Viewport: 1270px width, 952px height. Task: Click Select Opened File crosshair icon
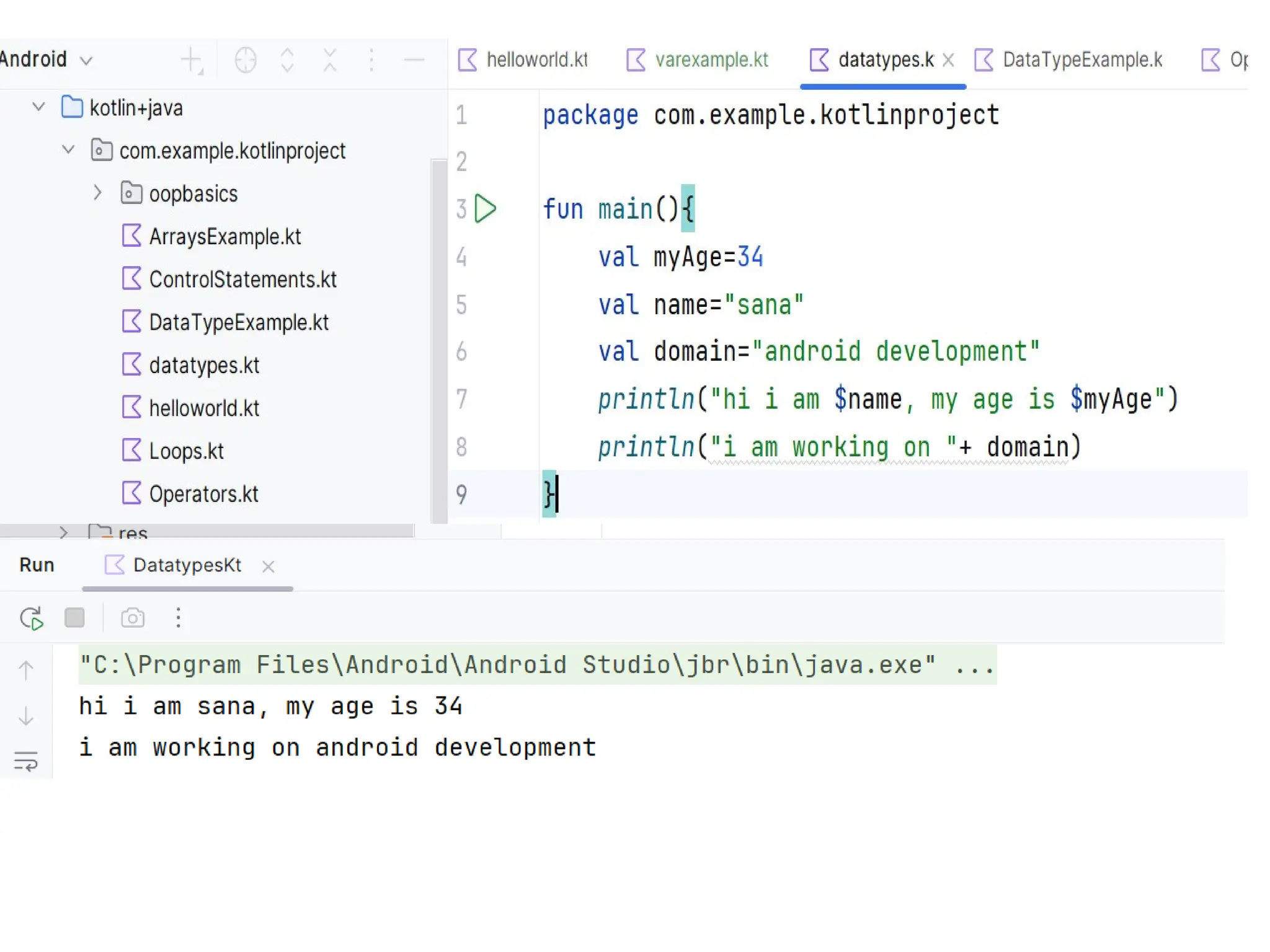246,60
